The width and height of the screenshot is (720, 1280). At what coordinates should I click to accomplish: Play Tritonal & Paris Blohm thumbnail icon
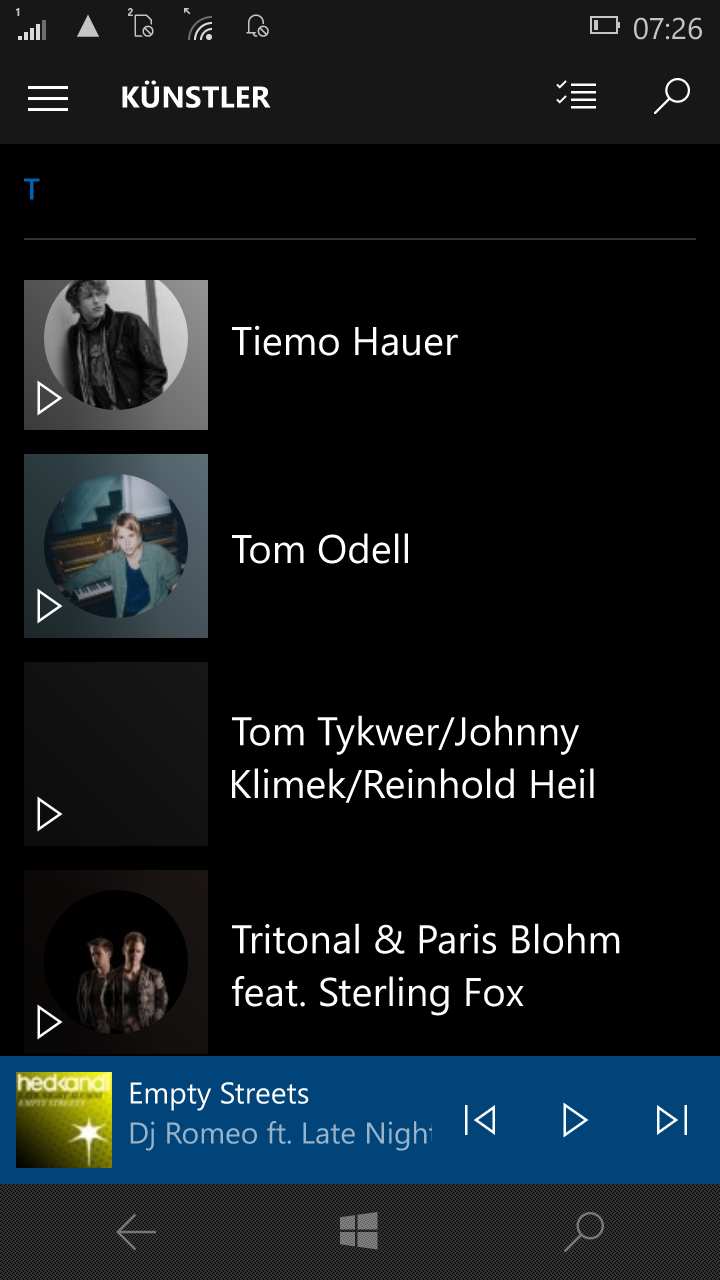[49, 1022]
